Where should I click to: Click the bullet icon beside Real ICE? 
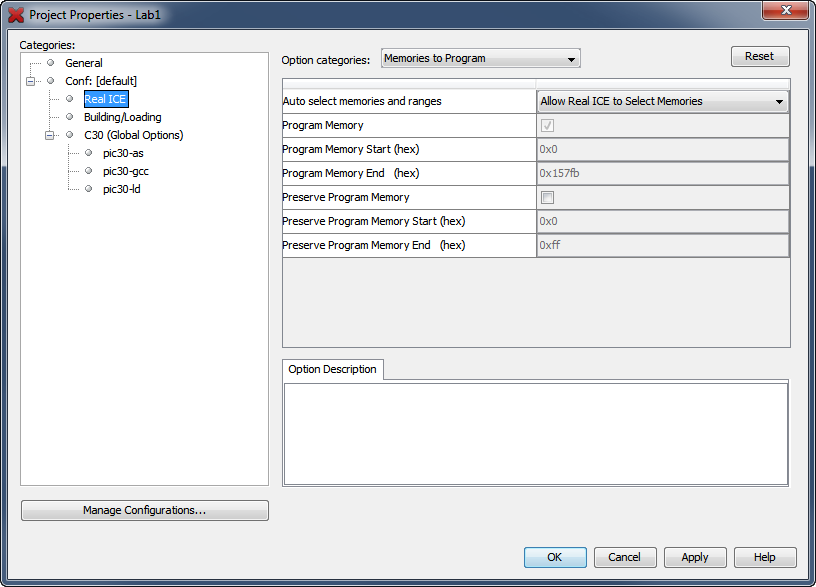pyautogui.click(x=69, y=99)
